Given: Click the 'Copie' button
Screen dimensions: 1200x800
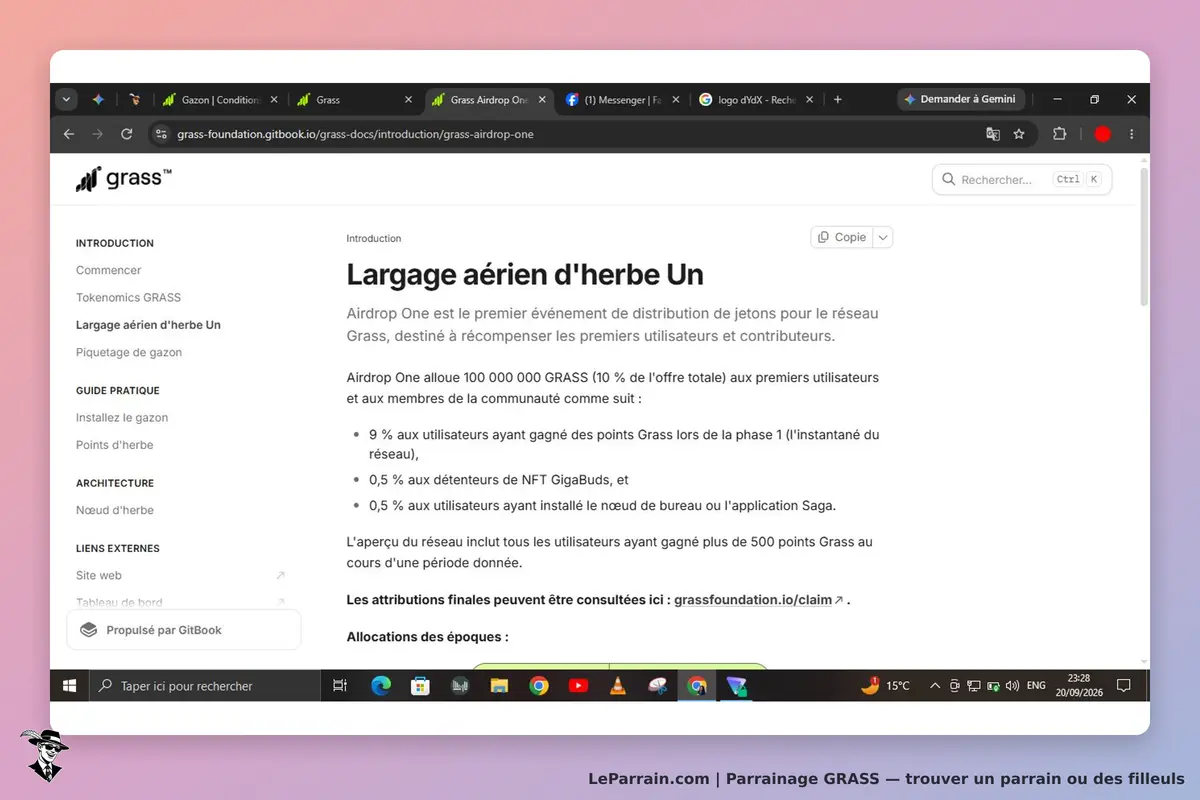Looking at the screenshot, I should (x=841, y=237).
